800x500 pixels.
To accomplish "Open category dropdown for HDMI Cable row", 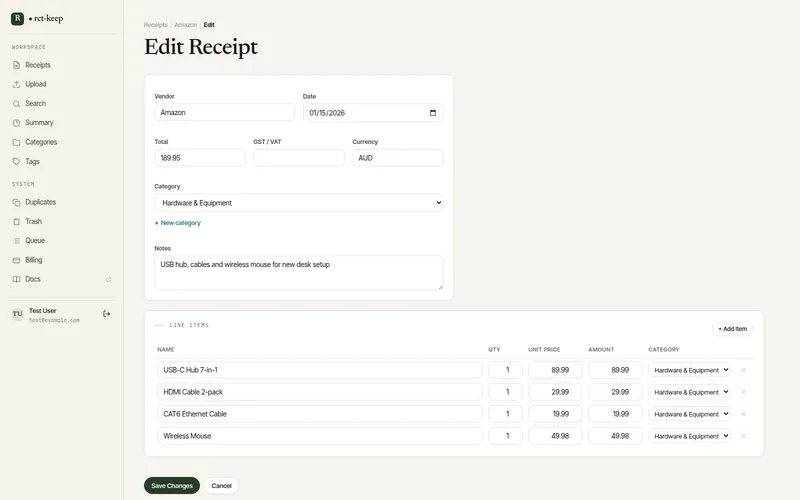I will click(689, 392).
